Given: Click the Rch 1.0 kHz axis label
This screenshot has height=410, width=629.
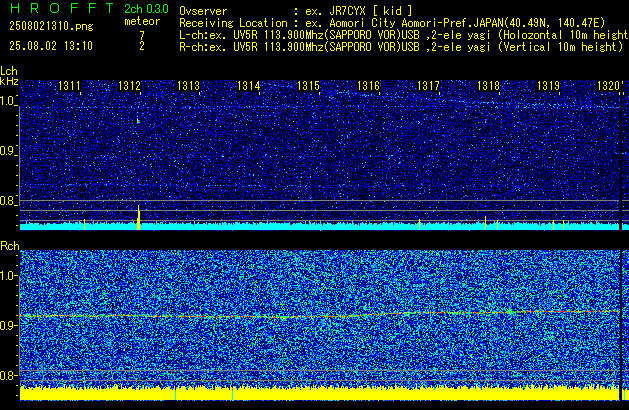Looking at the screenshot, I should pos(8,276).
